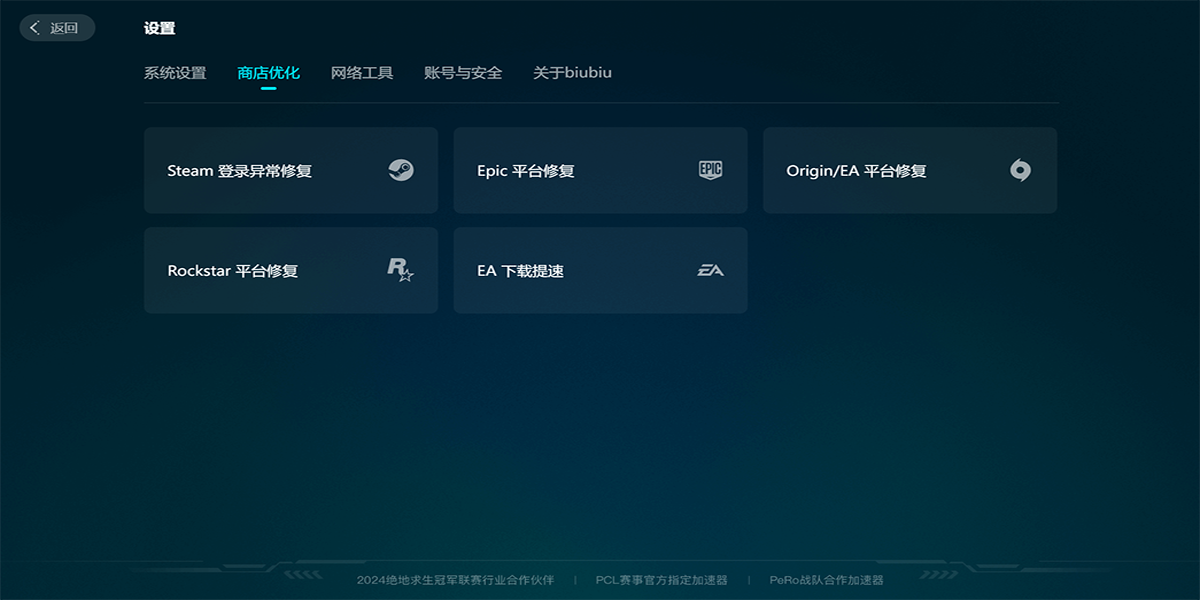Click PCL赛事官方指定加速器 link
This screenshot has height=600, width=1200.
click(x=663, y=578)
